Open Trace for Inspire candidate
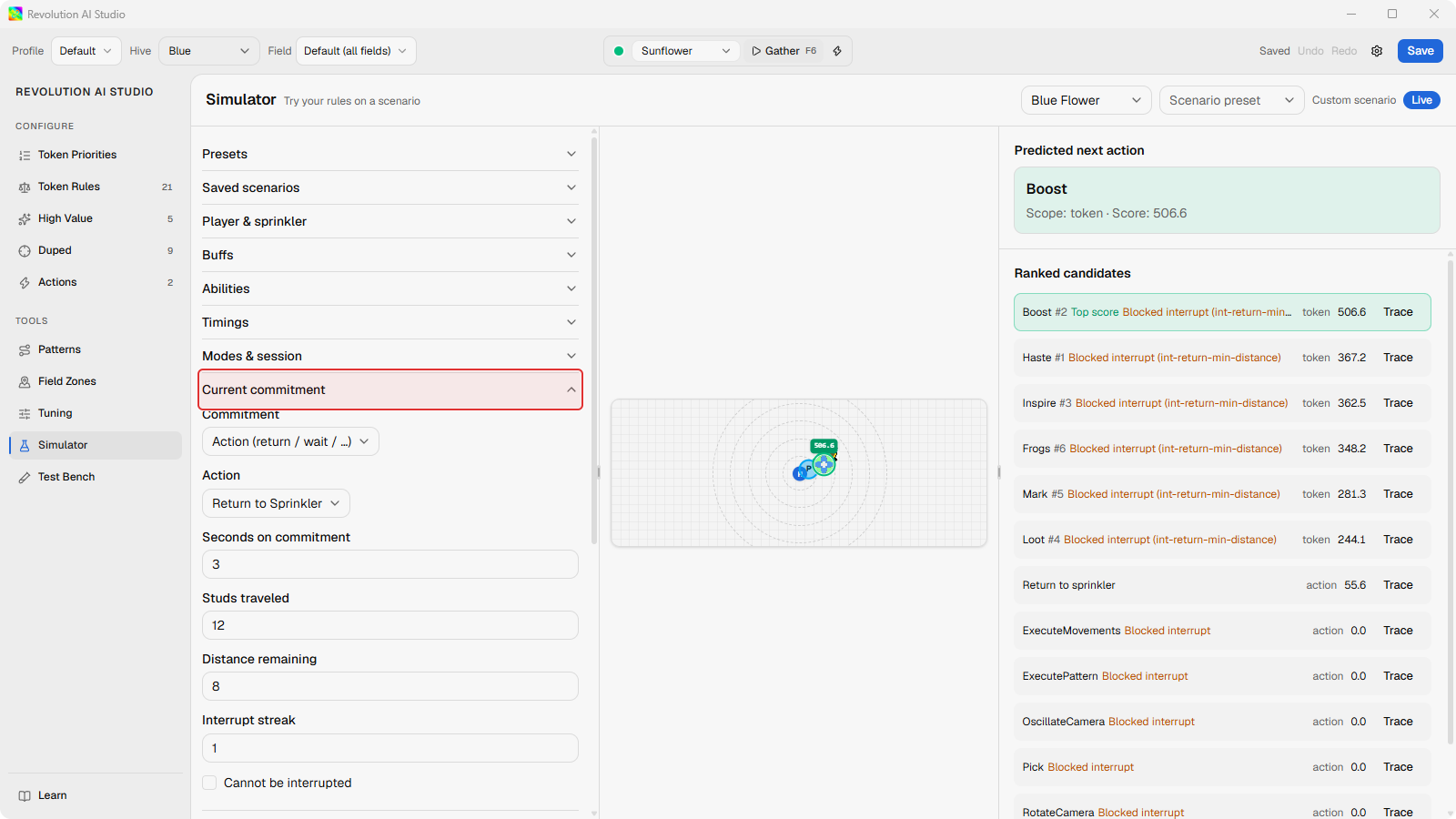The image size is (1456, 819). pos(1398,403)
